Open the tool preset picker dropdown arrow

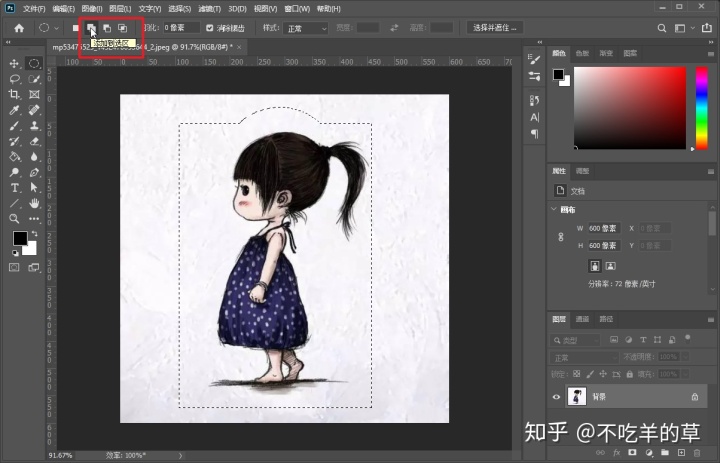[56, 28]
